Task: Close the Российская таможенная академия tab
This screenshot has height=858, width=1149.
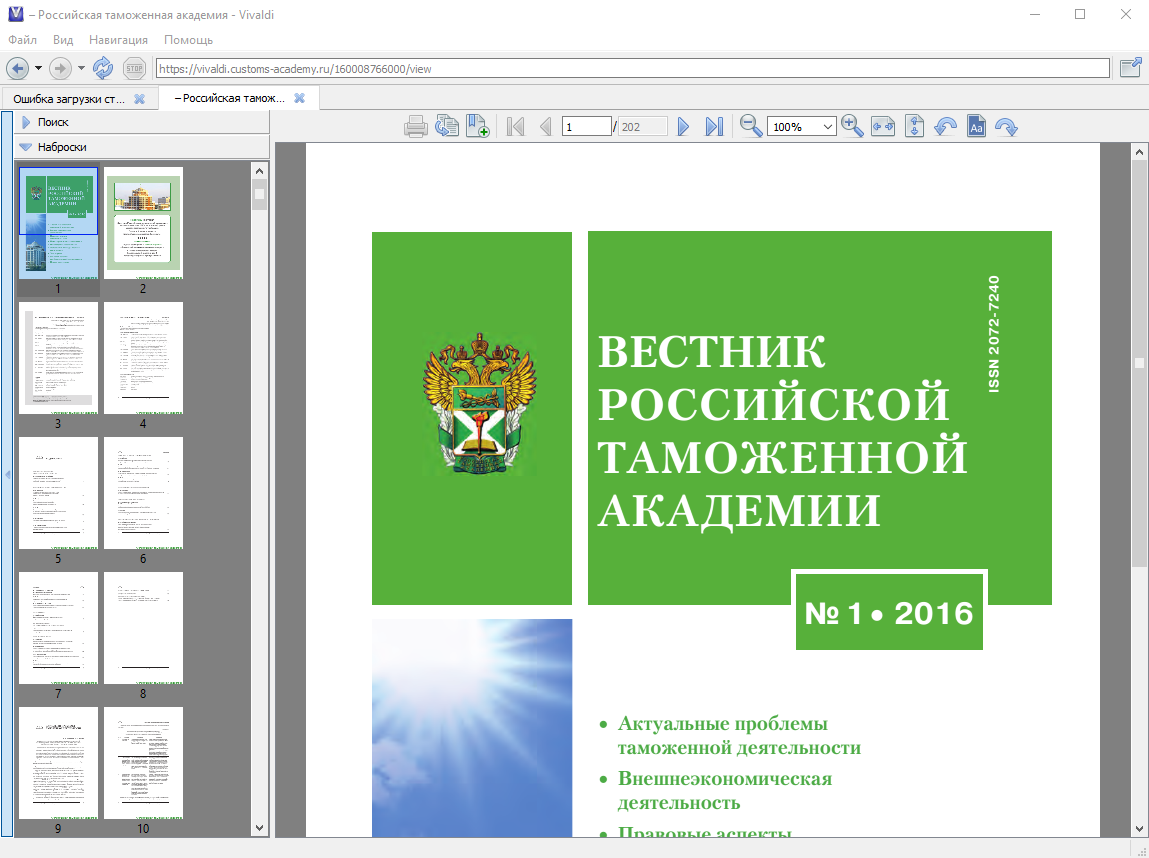Action: click(299, 98)
